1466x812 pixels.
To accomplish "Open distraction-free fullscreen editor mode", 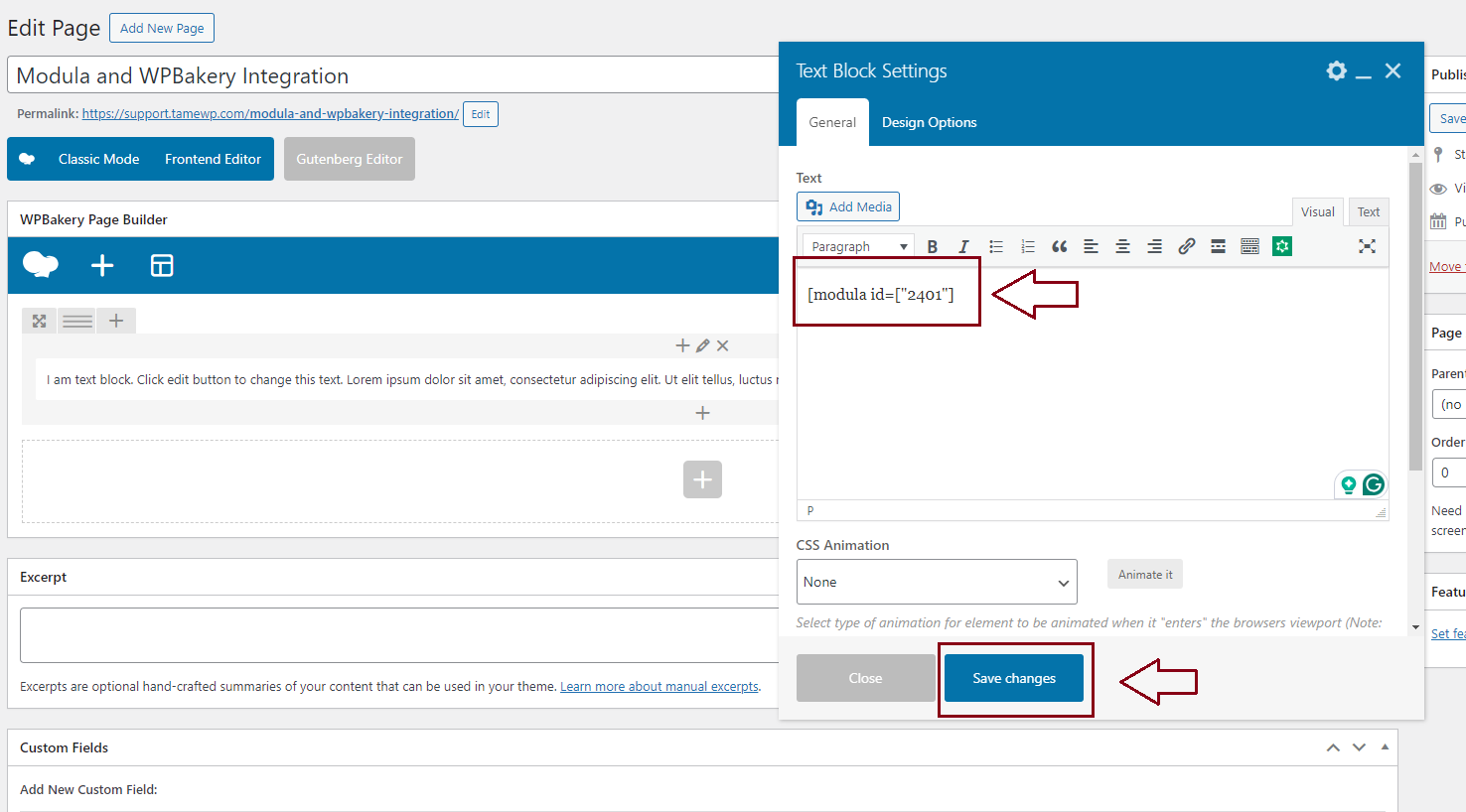I will tap(1367, 247).
